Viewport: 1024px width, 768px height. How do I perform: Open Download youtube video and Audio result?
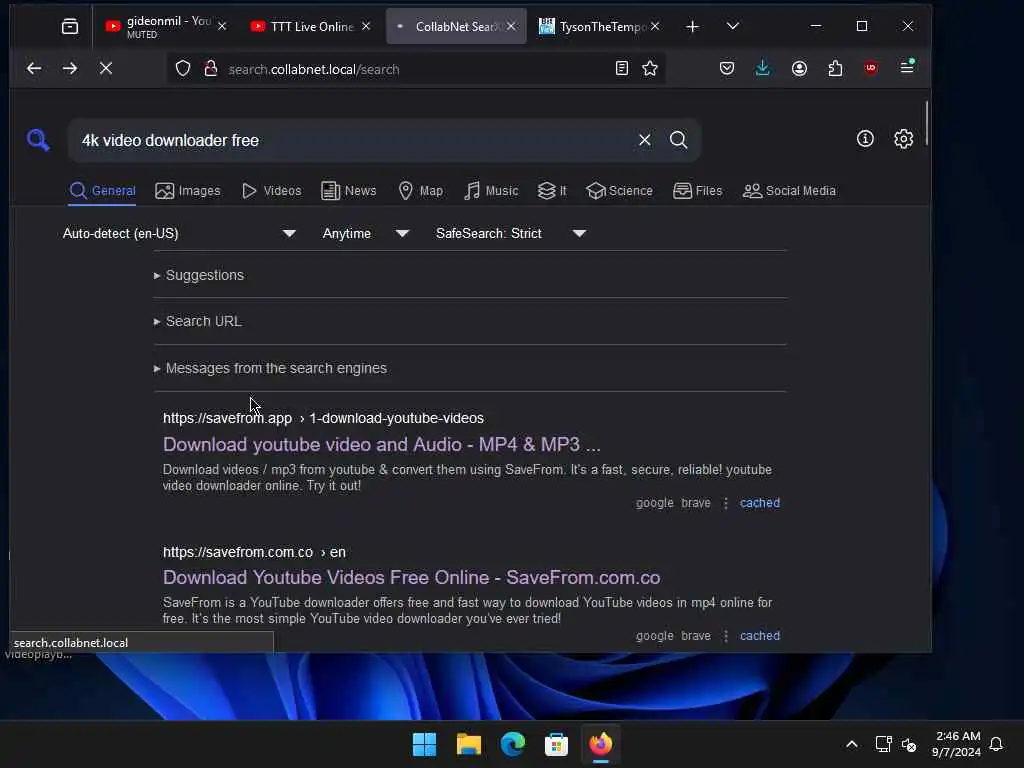pos(381,445)
